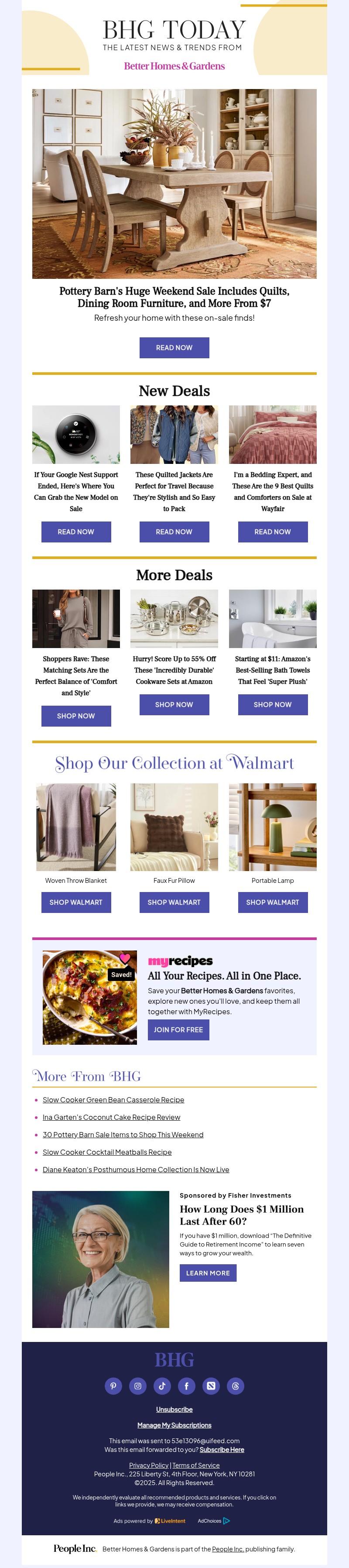This screenshot has height=1568, width=349.
Task: Click the Woven Throw Blanket image
Action: (76, 827)
